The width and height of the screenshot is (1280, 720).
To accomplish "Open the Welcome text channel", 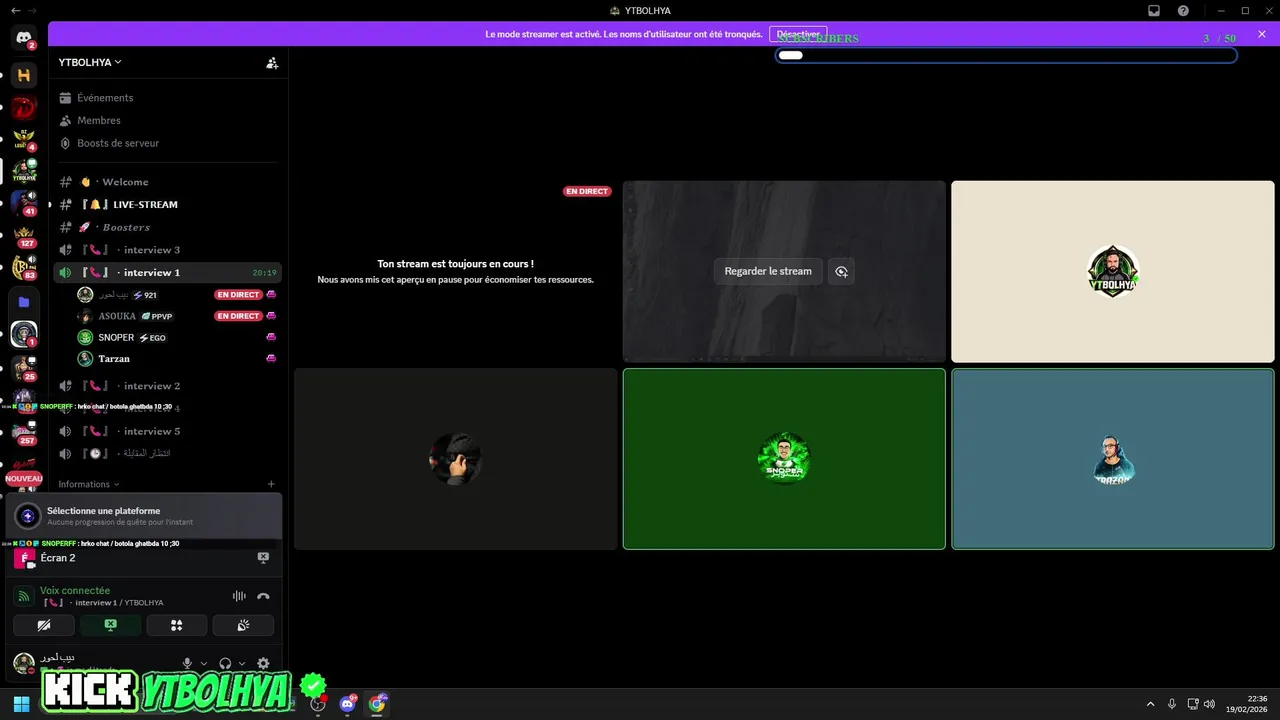I will tap(166, 182).
